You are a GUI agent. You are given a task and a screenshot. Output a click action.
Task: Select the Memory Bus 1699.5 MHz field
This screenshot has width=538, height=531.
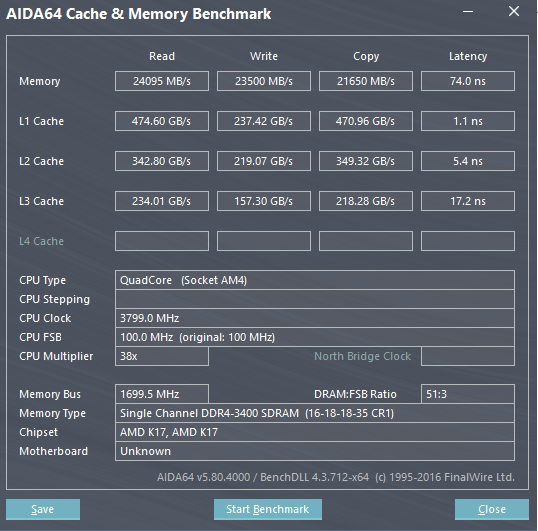pos(162,394)
